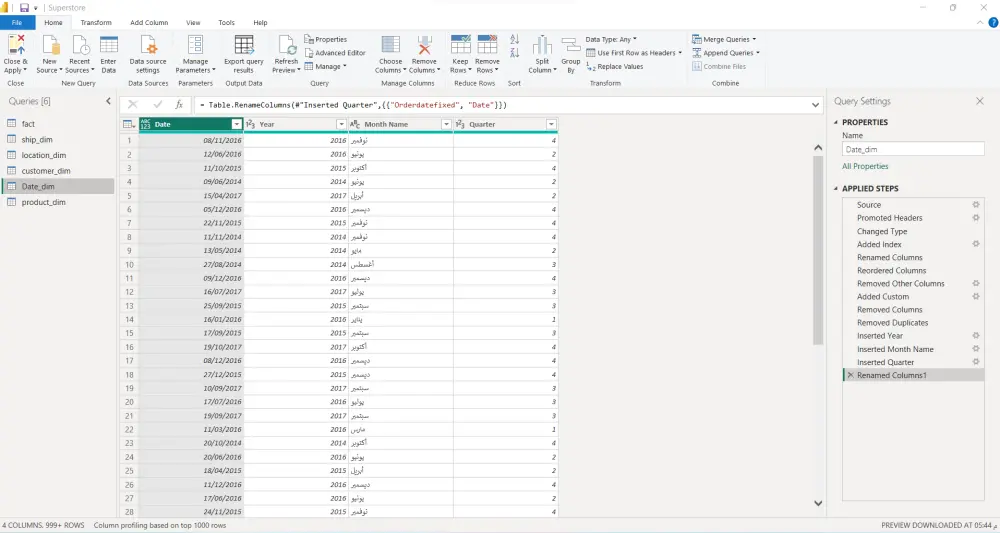Click the Save icon in title bar
Screen dimensions: 1000x533
[x=24, y=8]
